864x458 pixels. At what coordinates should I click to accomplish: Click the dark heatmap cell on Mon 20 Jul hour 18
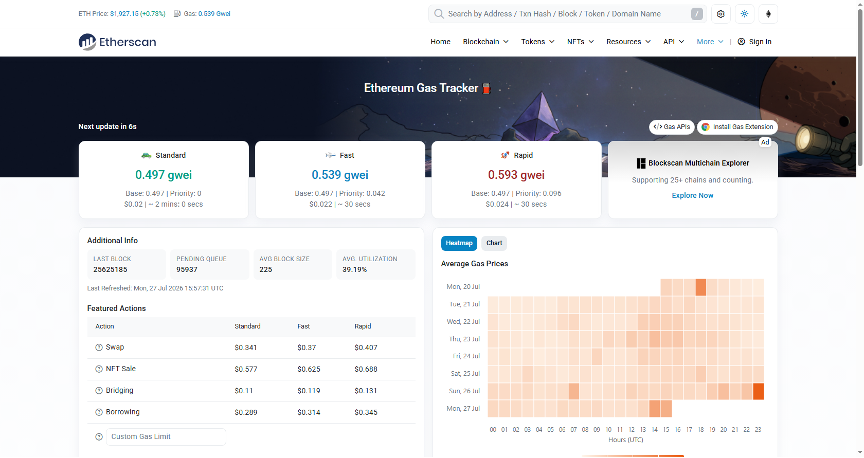pyautogui.click(x=700, y=287)
